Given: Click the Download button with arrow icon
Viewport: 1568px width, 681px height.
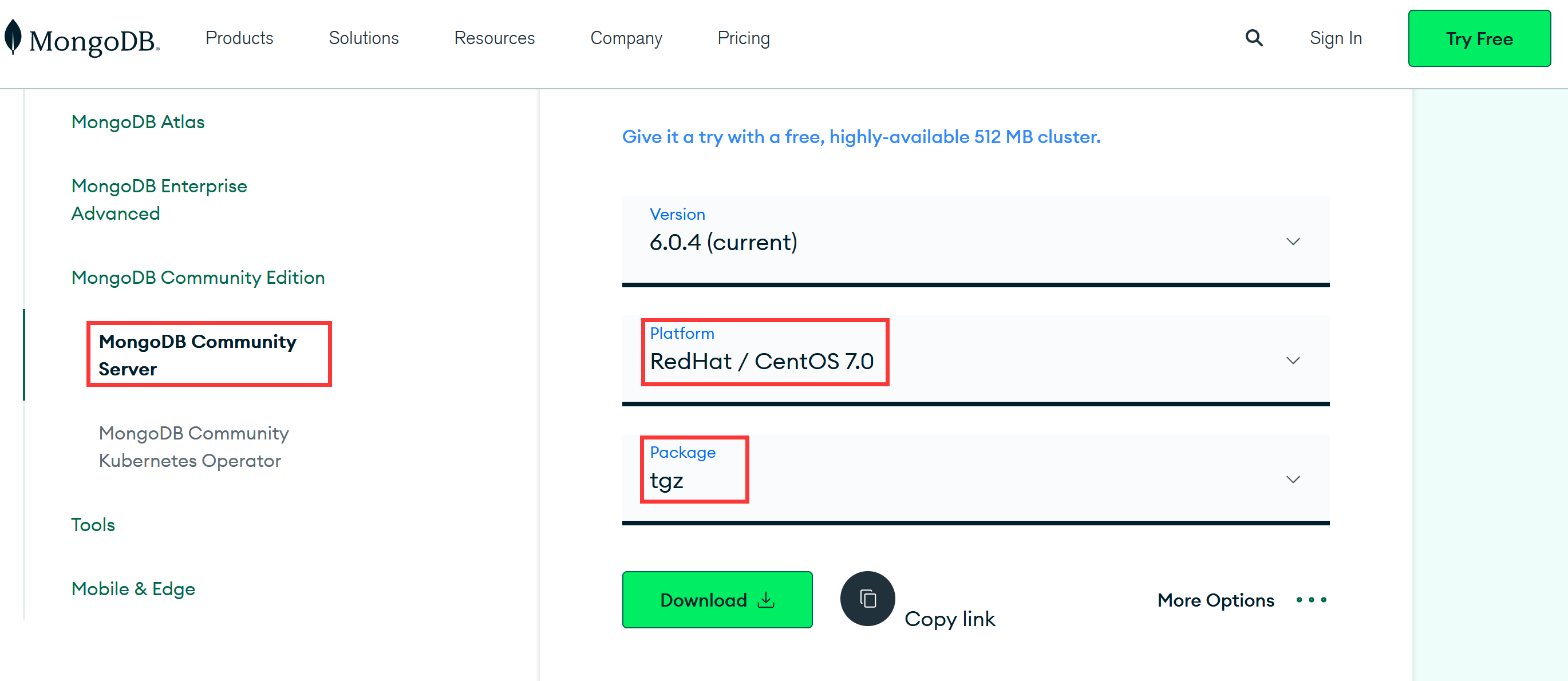Looking at the screenshot, I should (717, 600).
